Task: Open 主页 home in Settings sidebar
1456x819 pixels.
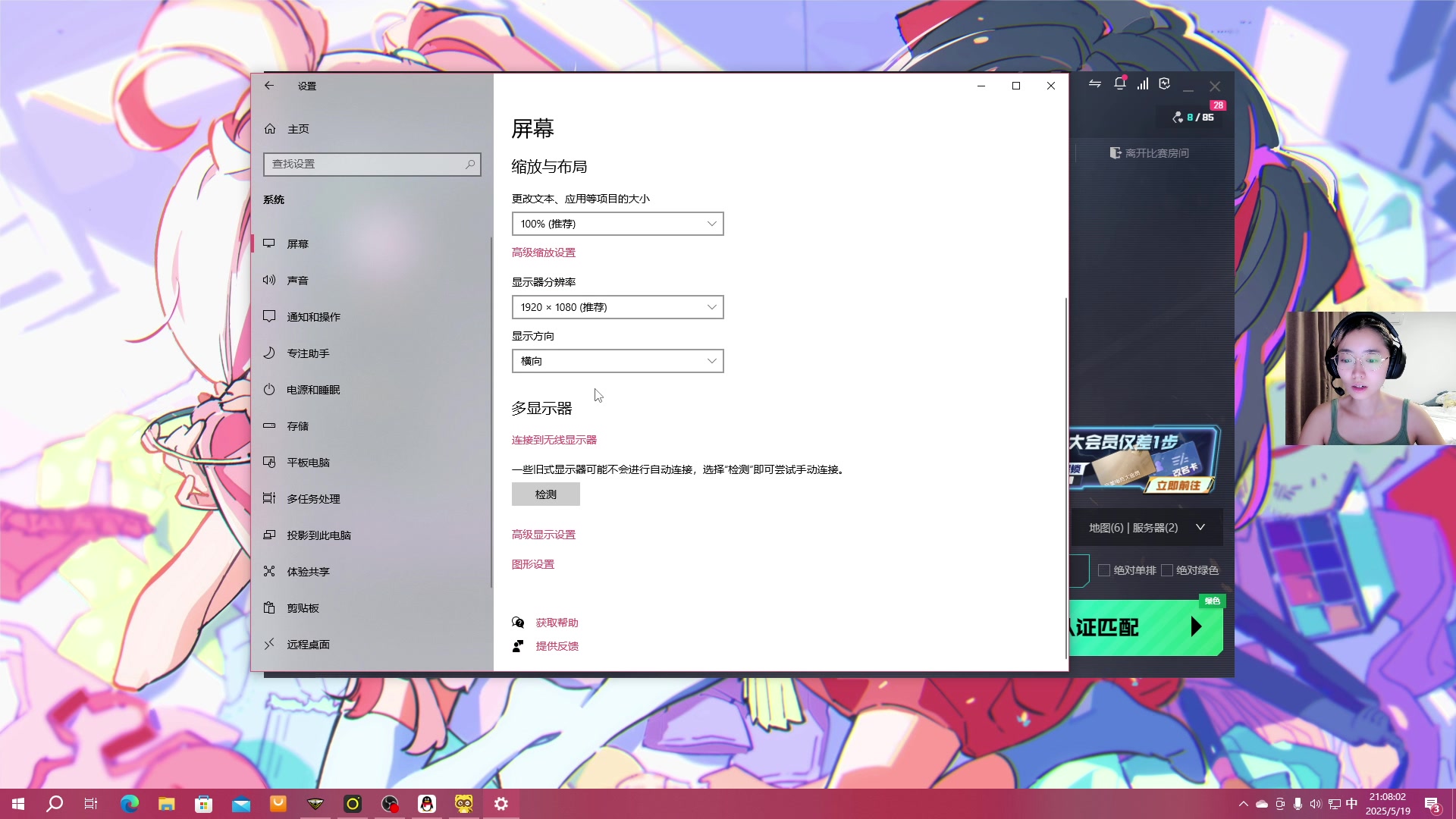Action: 288,129
